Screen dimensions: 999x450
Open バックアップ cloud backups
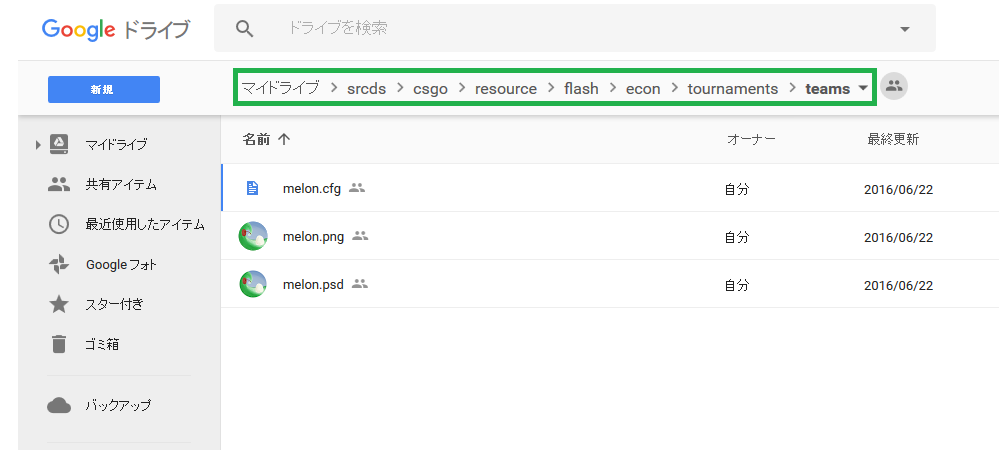click(117, 405)
